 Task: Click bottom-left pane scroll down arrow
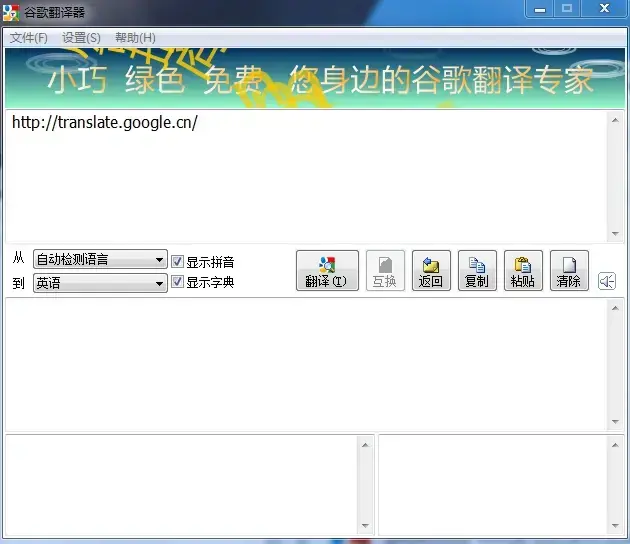point(365,526)
